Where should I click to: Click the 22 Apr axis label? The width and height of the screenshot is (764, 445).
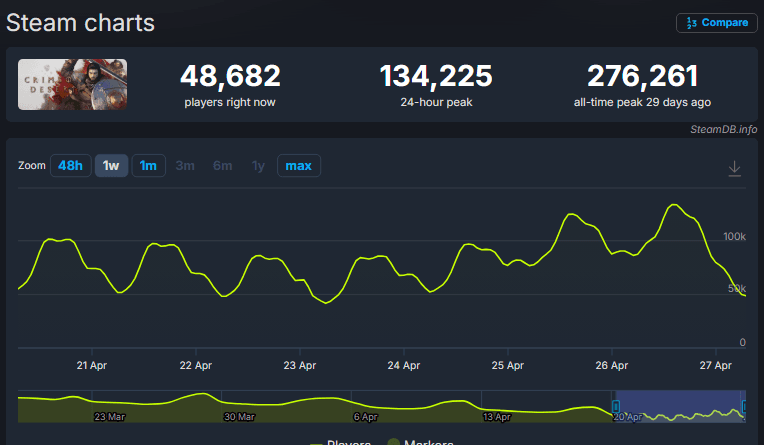tap(195, 365)
